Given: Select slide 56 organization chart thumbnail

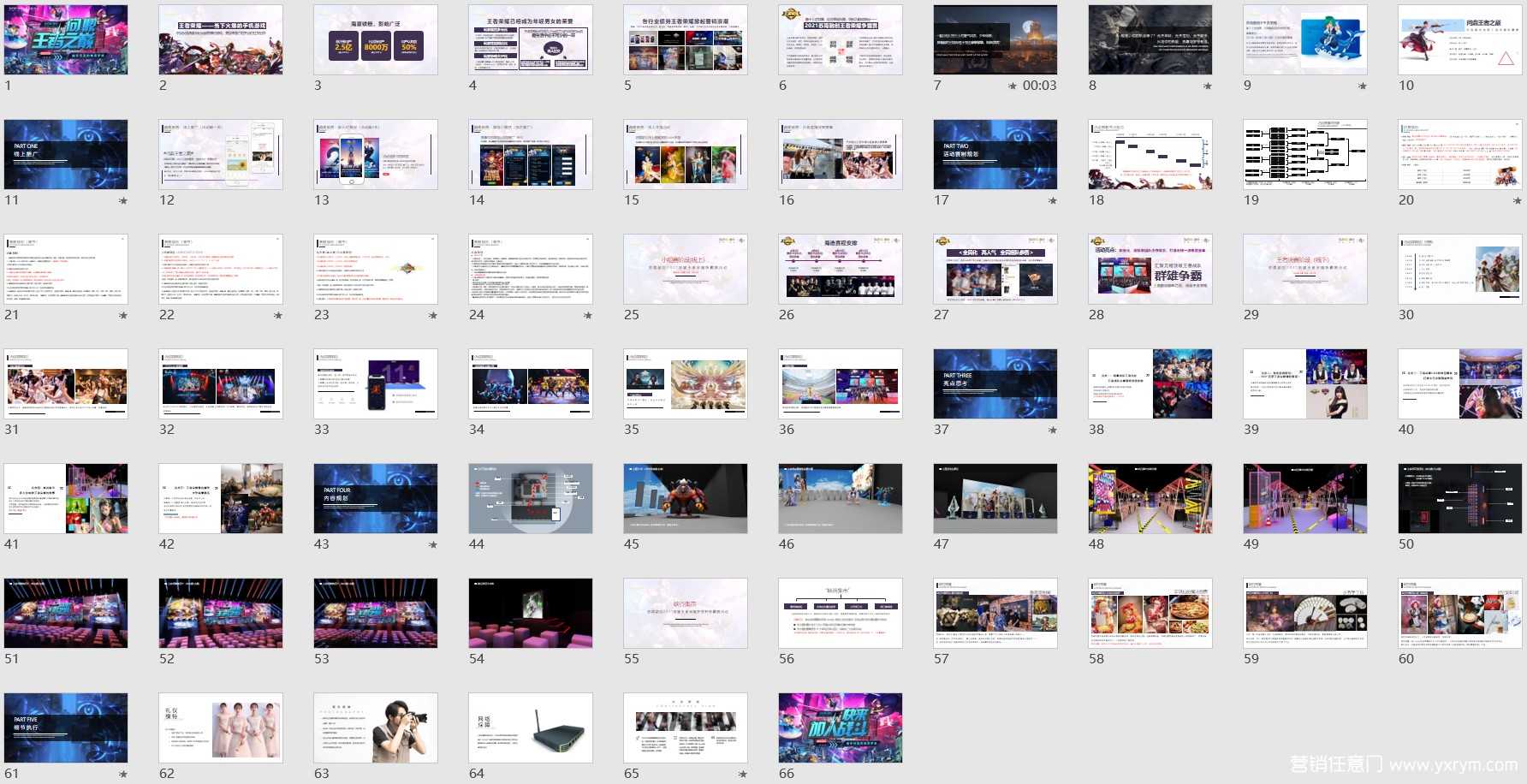Looking at the screenshot, I should tap(841, 614).
